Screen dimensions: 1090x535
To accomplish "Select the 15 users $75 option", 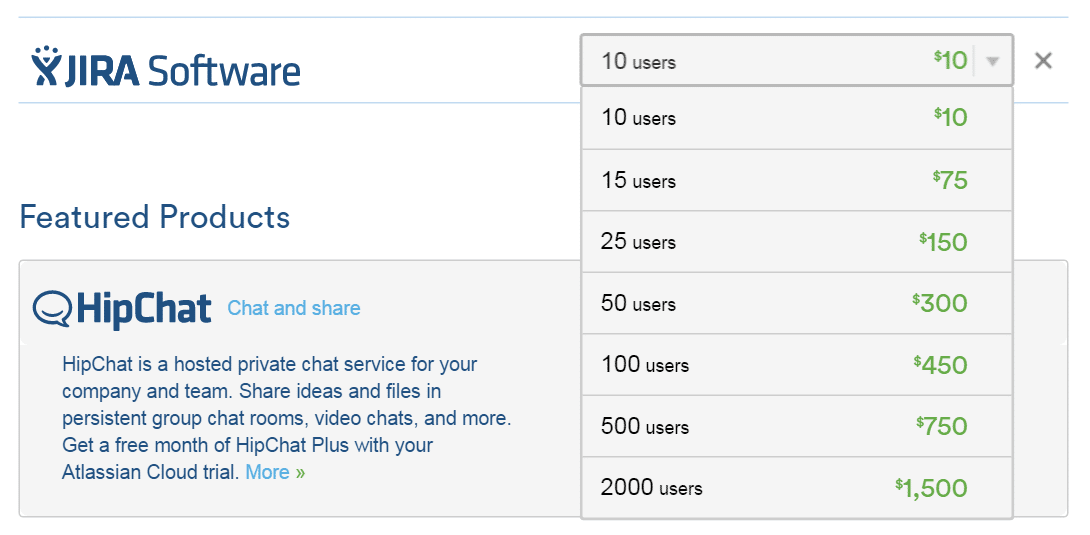I will click(797, 181).
